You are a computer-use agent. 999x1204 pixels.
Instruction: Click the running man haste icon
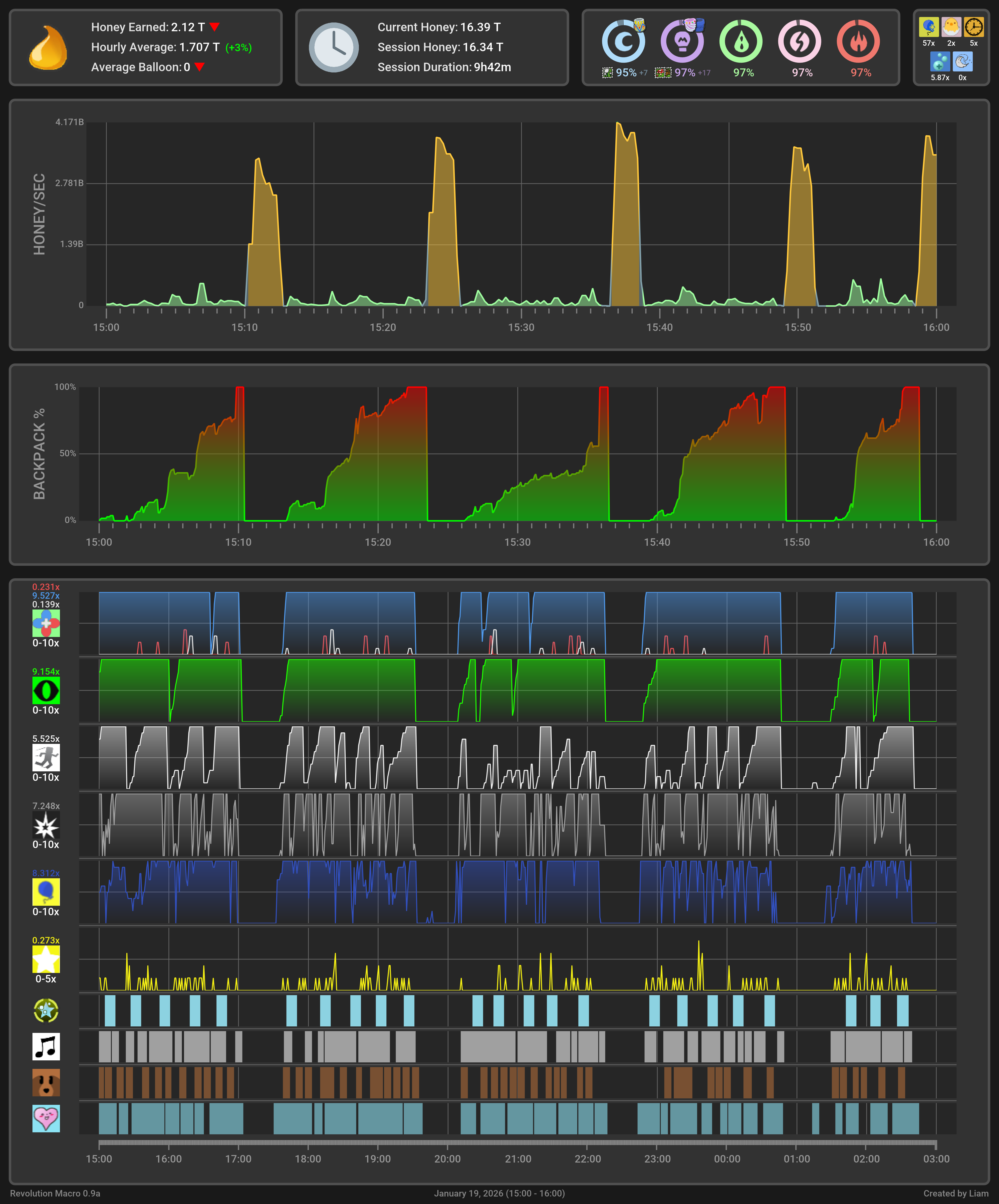point(46,757)
